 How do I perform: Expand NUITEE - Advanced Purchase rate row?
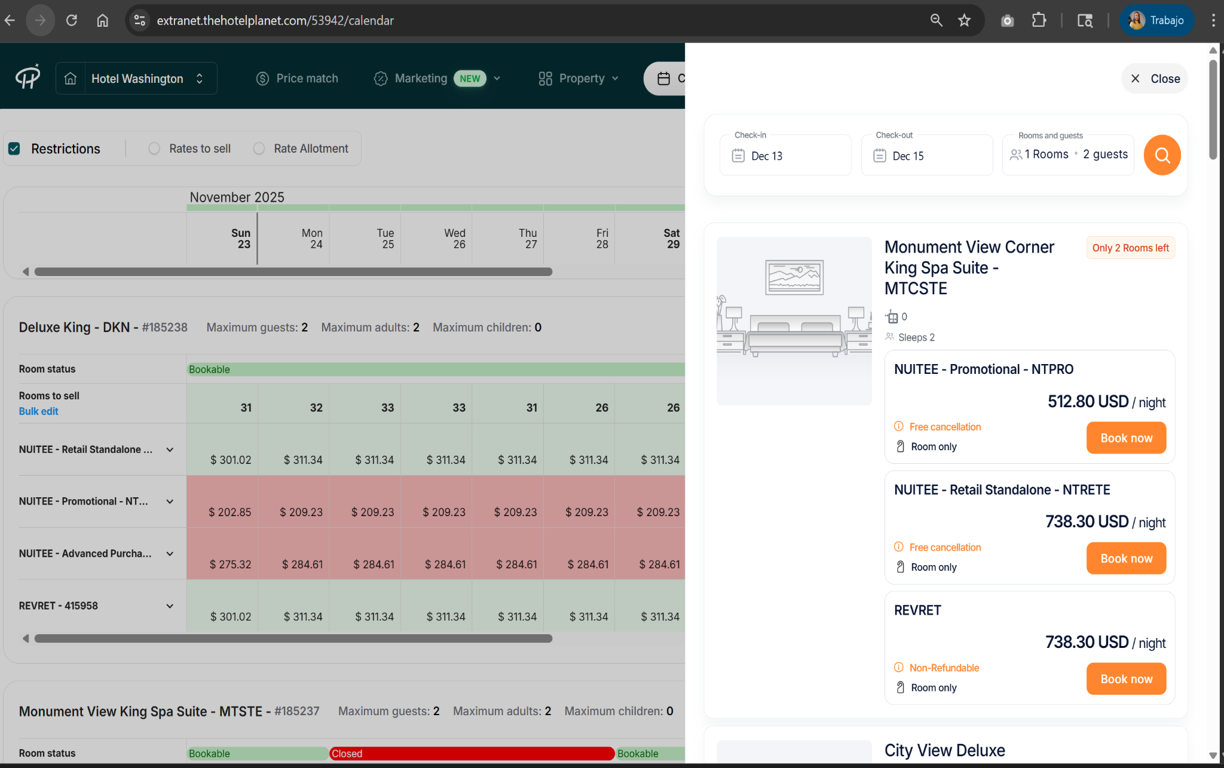tap(170, 554)
